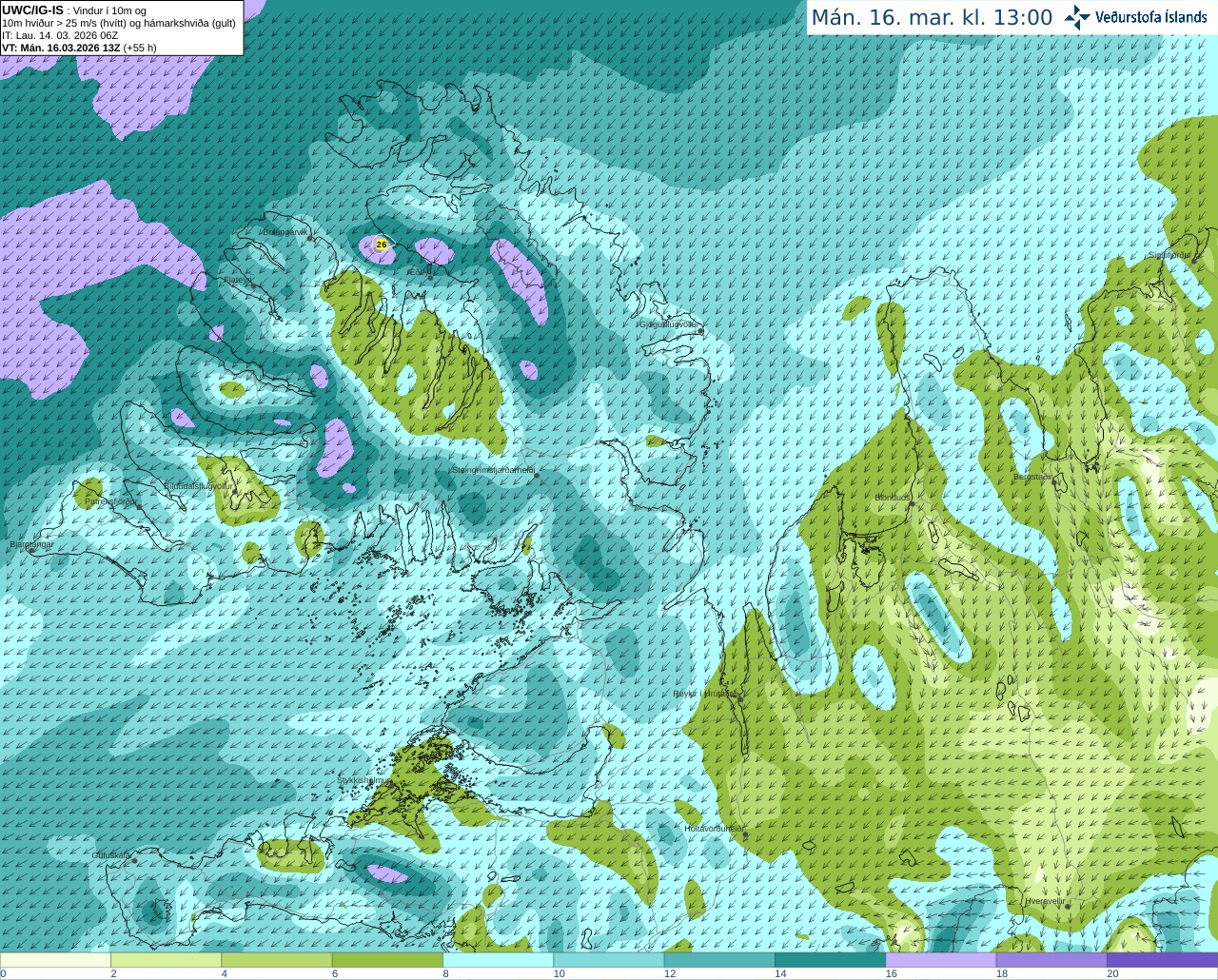
Task: Click the 6–8 m/s olive green legend swatch
Action: pos(387,960)
